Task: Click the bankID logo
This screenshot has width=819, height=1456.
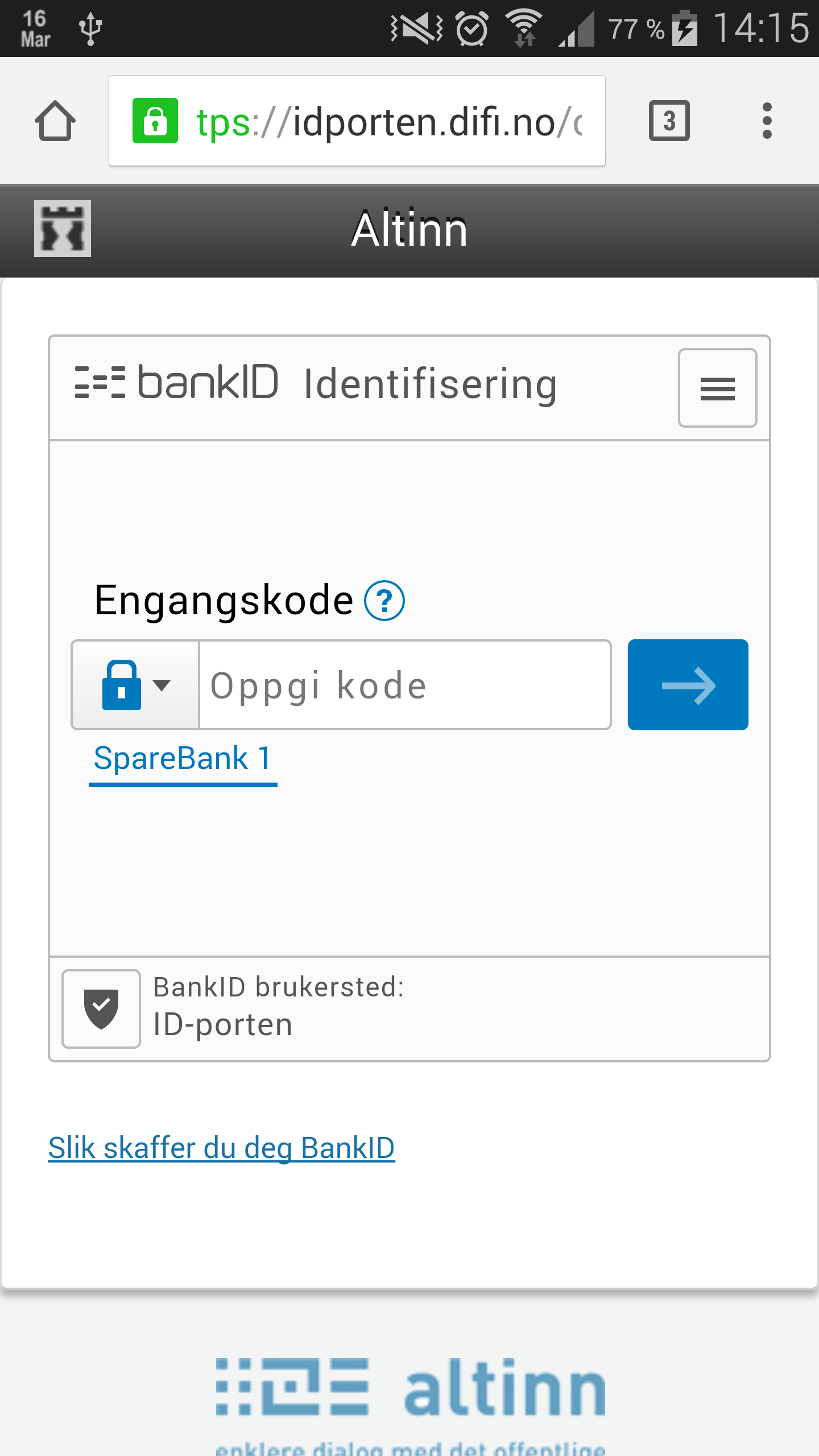Action: pos(176,382)
